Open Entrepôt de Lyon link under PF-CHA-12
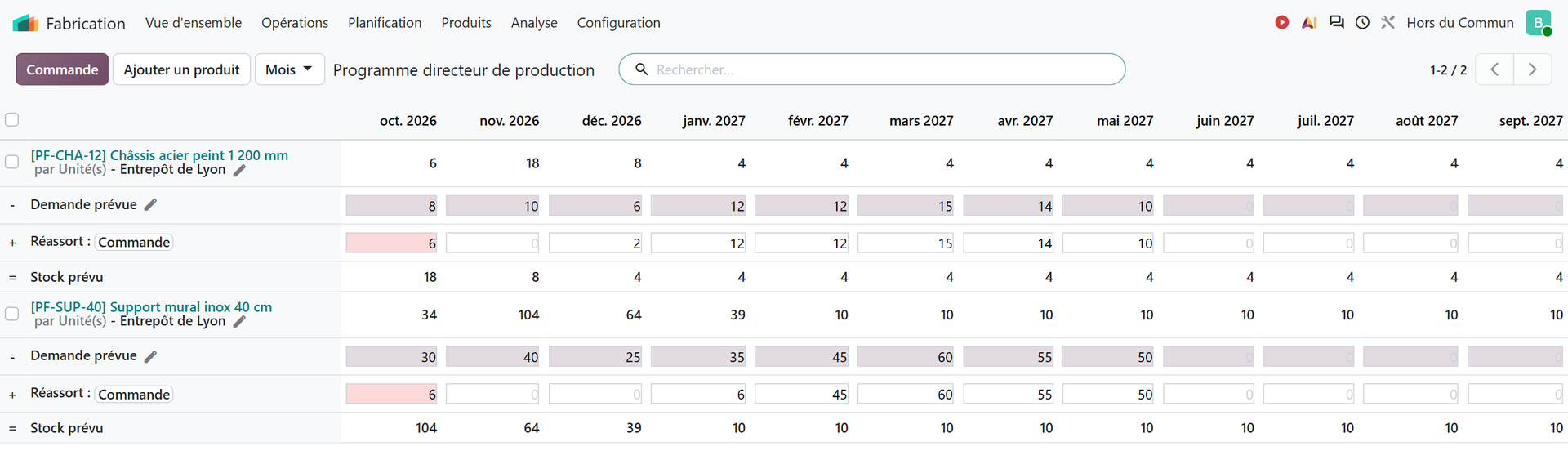The height and width of the screenshot is (451, 1568). (x=172, y=169)
